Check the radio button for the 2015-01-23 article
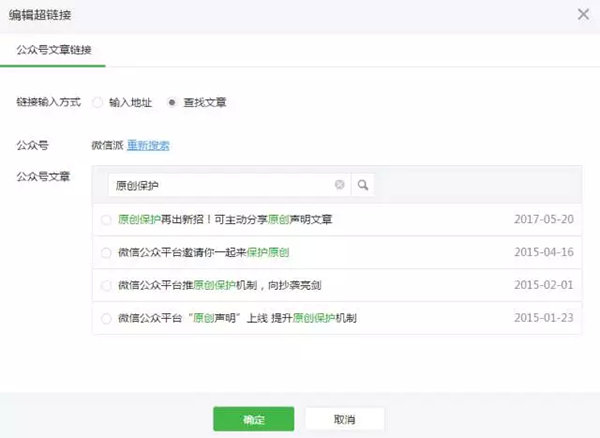600x438 pixels. (107, 318)
